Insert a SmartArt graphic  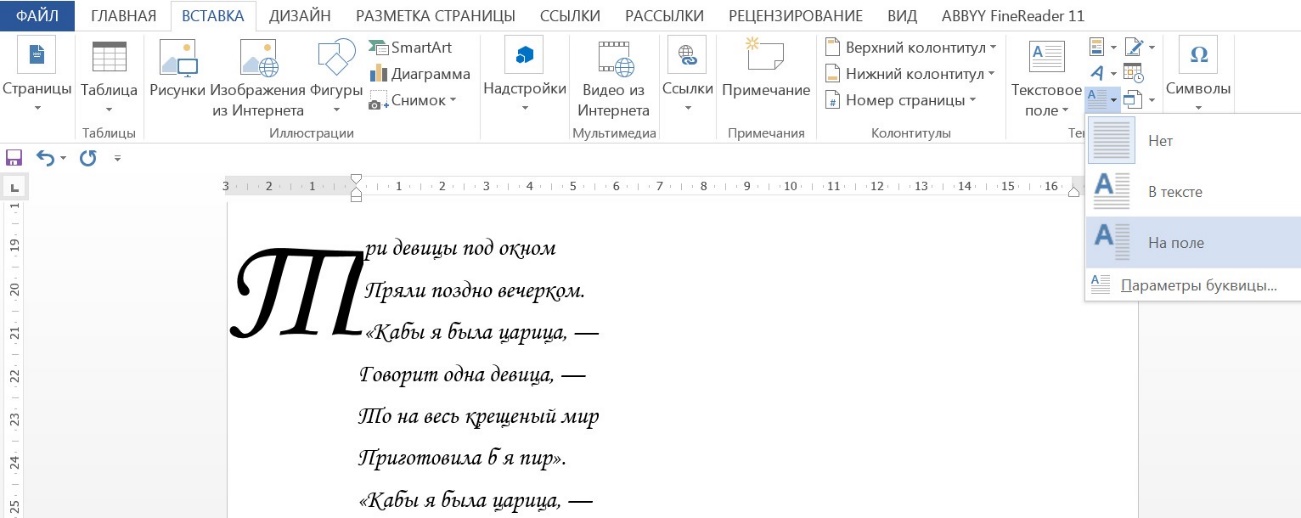tap(410, 47)
